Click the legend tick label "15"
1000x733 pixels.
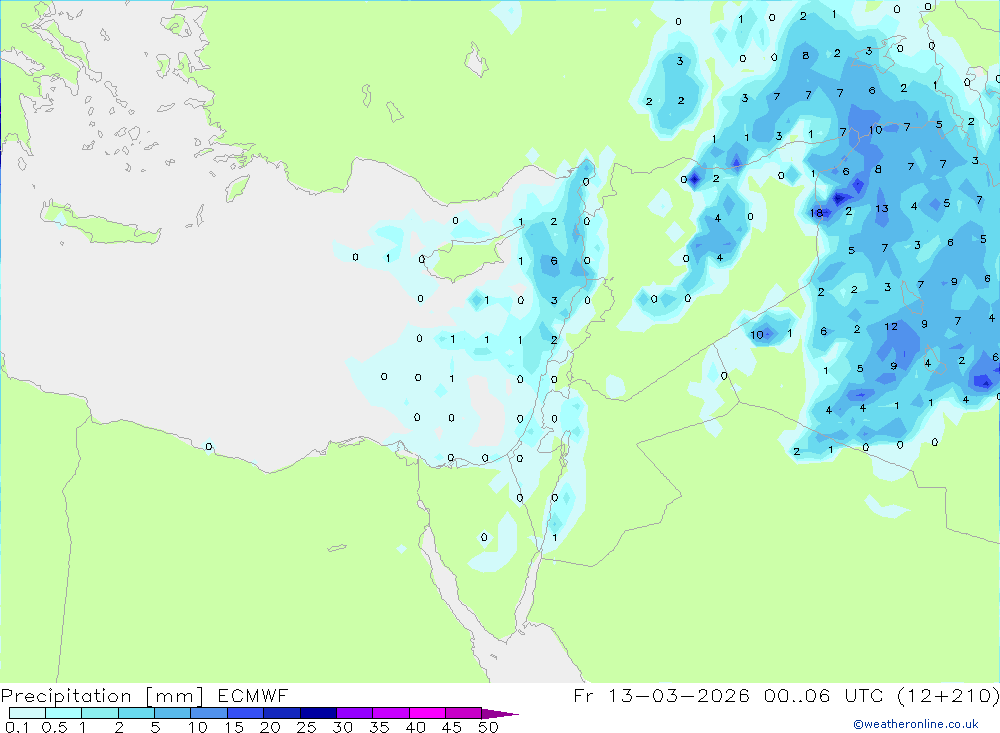[x=234, y=727]
